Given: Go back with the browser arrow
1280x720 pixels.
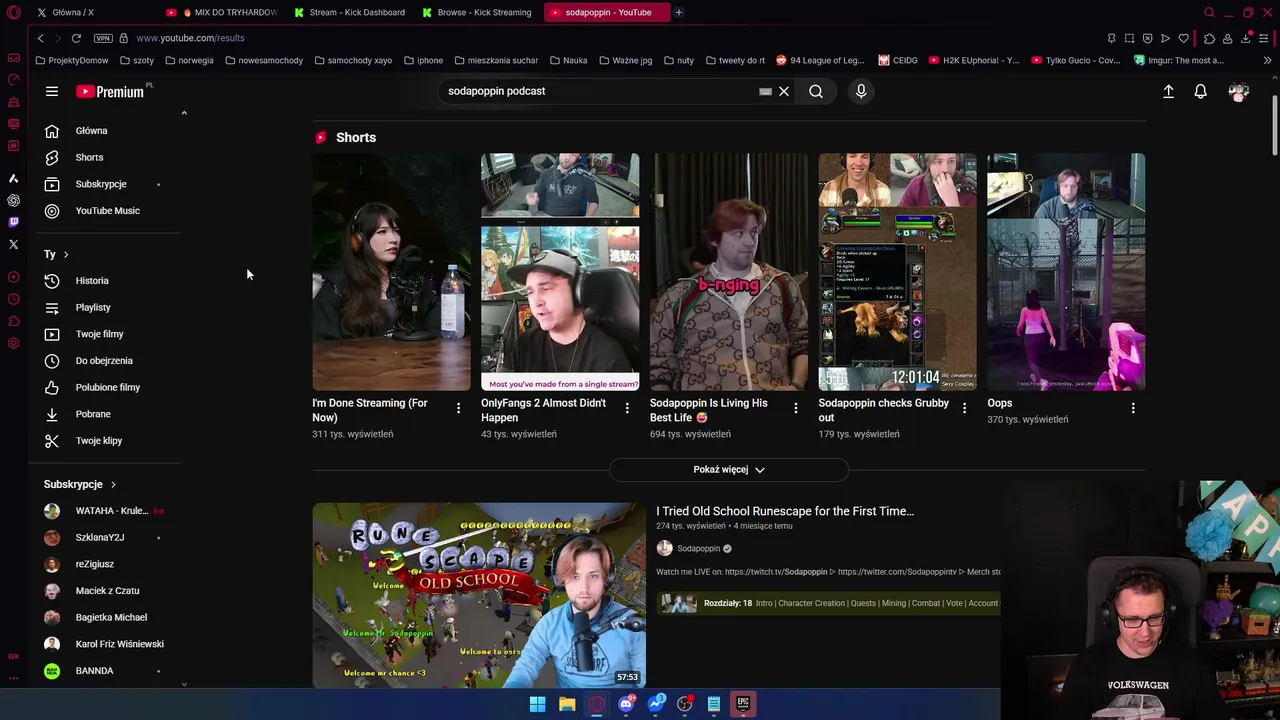Looking at the screenshot, I should (x=40, y=38).
